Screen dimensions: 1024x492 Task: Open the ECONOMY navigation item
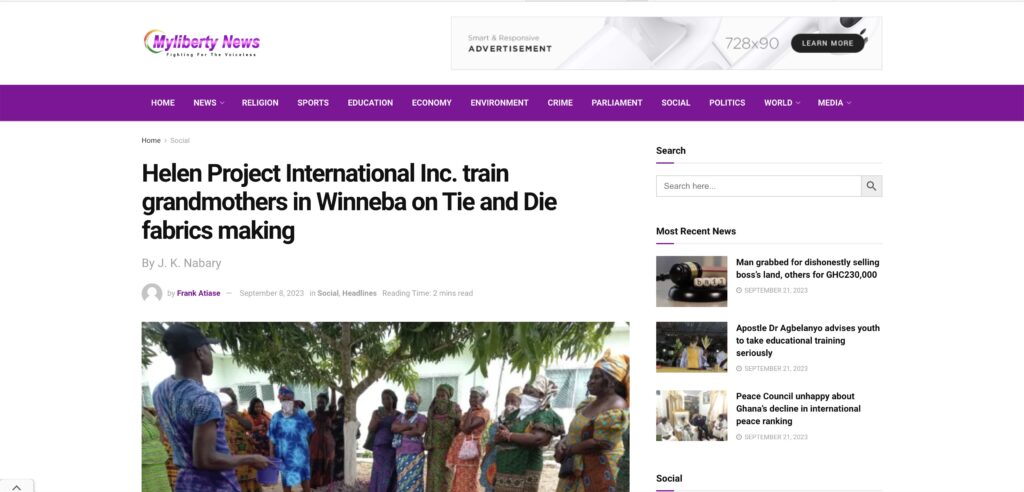pos(431,103)
